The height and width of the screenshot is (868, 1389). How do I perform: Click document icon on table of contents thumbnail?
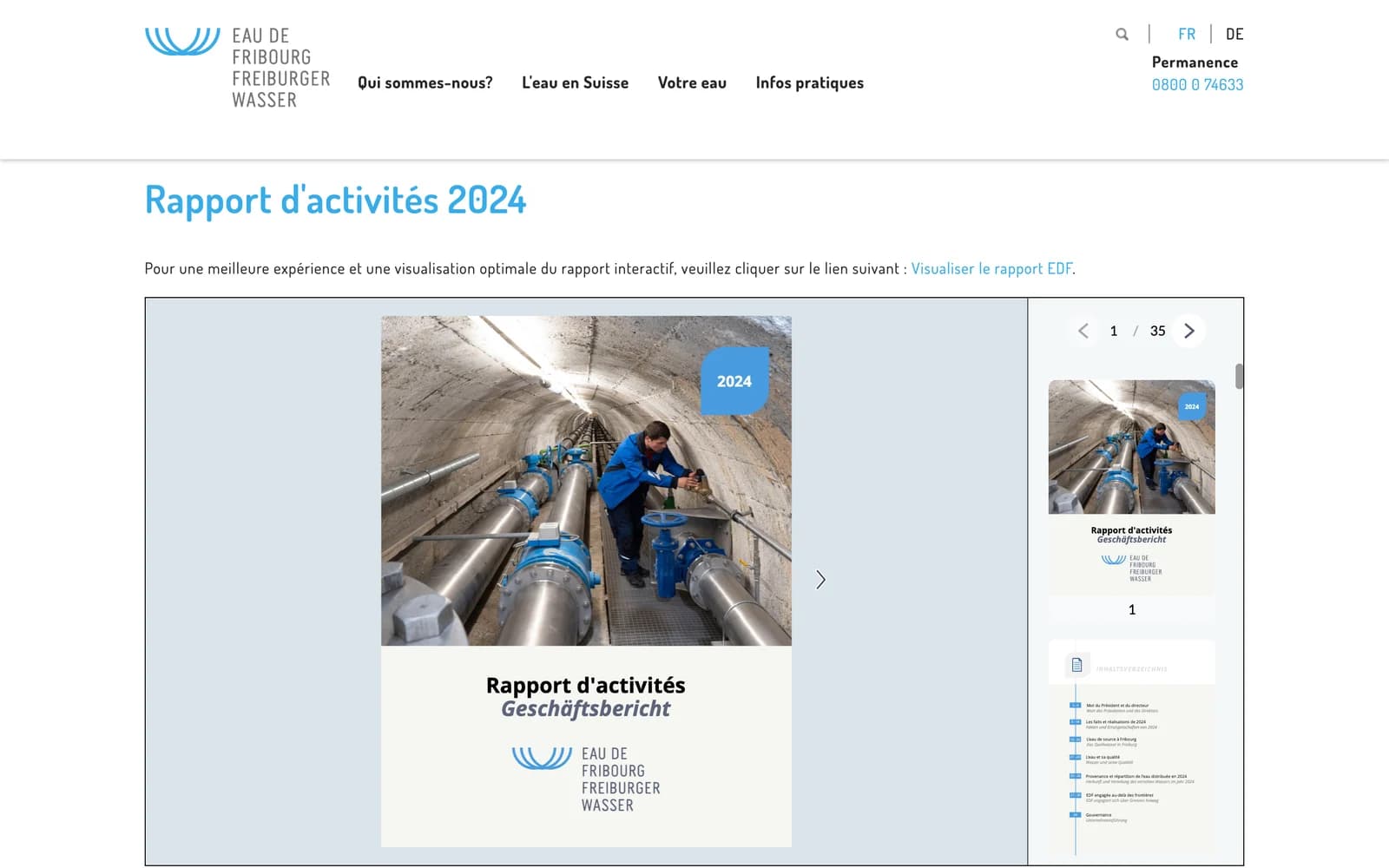pyautogui.click(x=1076, y=665)
